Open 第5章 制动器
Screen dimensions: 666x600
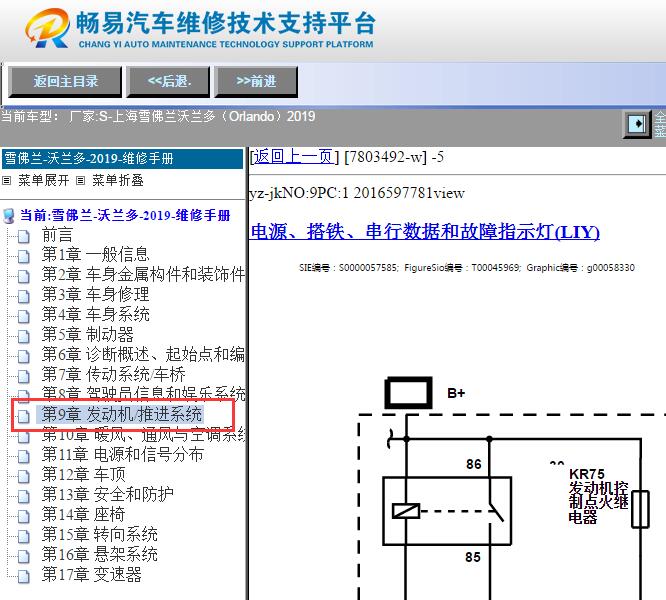pos(87,334)
